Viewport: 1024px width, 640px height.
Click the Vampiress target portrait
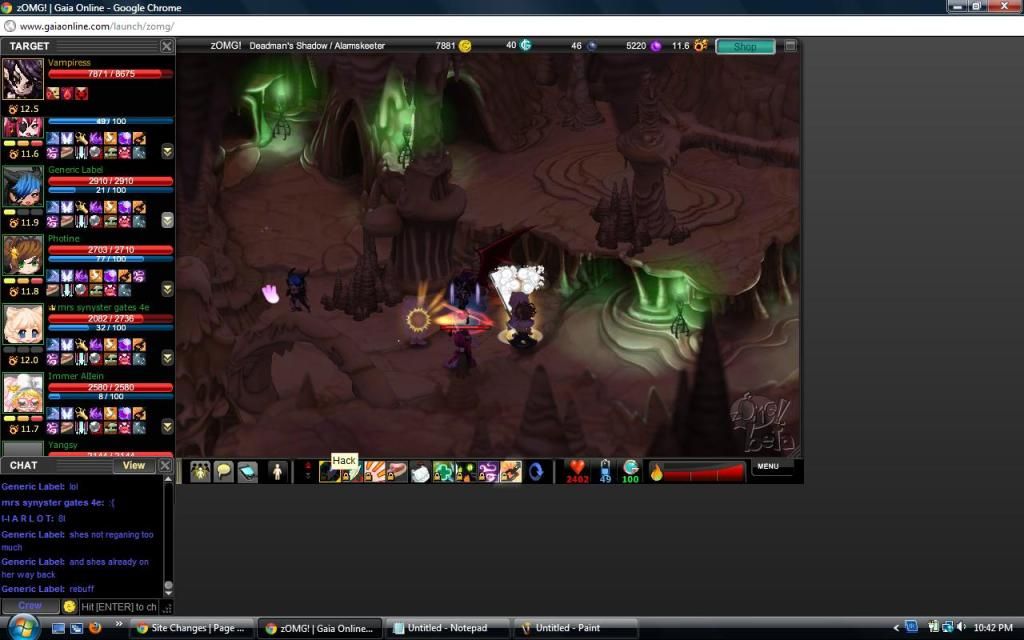tap(23, 79)
